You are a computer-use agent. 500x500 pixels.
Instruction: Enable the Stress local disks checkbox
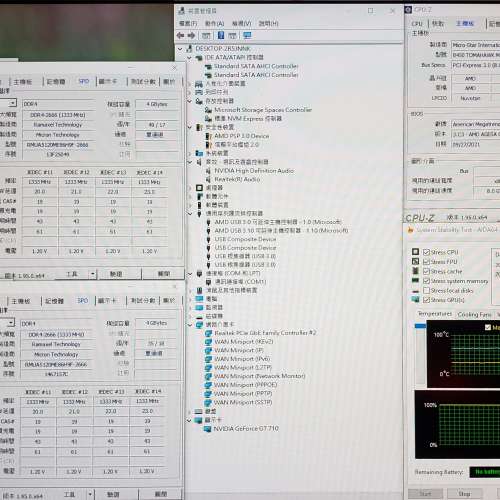[426, 291]
